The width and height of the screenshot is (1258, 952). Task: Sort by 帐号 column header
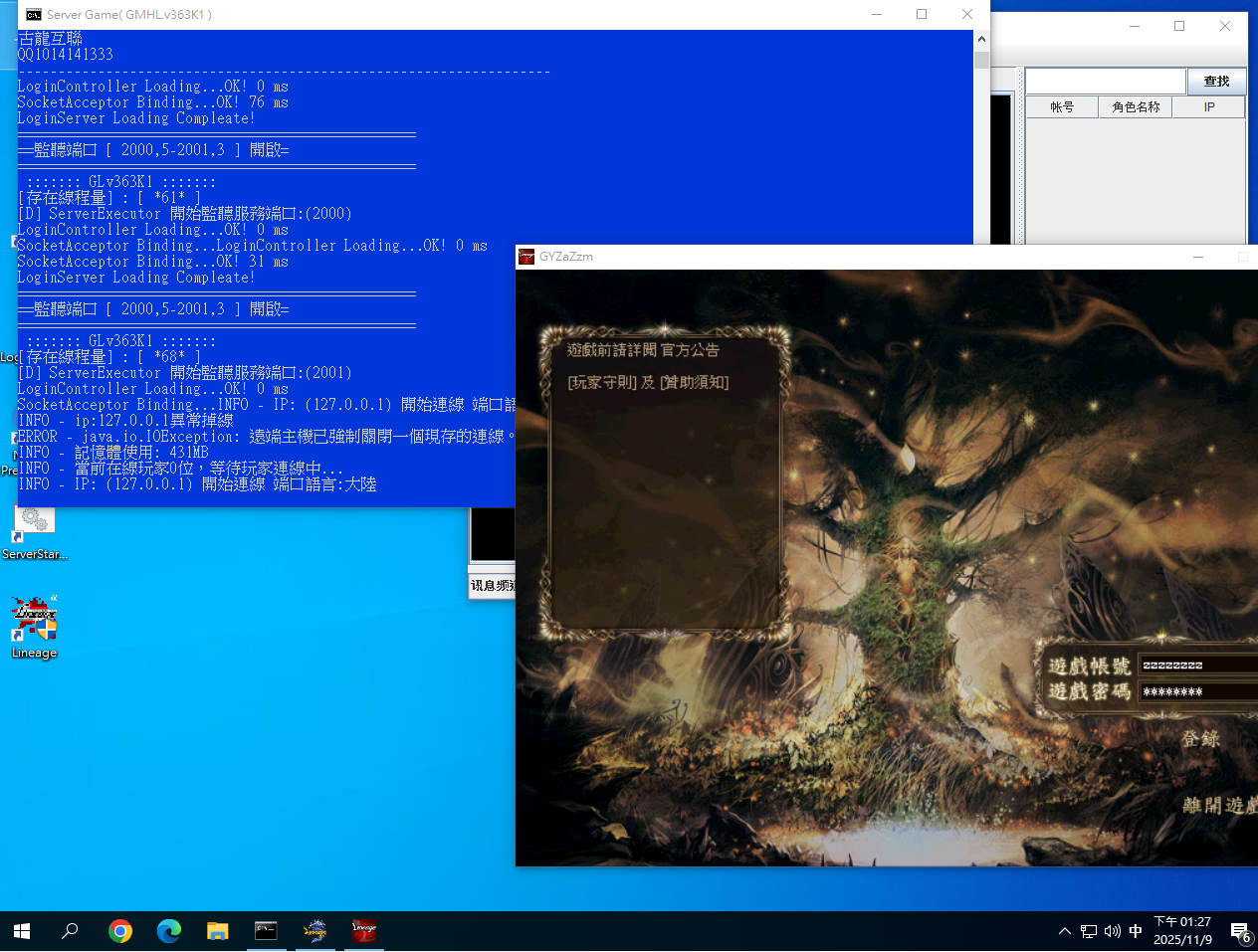[x=1062, y=107]
